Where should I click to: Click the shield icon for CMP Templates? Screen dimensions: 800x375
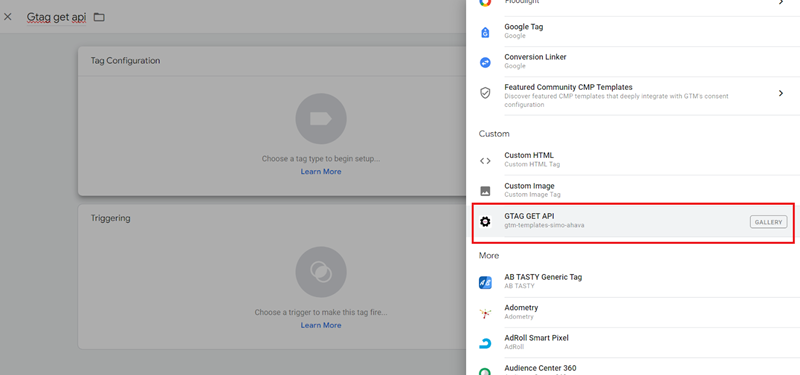pyautogui.click(x=485, y=93)
